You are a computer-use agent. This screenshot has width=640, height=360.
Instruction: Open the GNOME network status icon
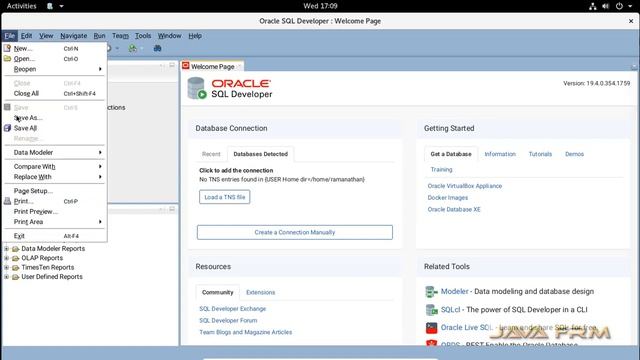coord(592,6)
